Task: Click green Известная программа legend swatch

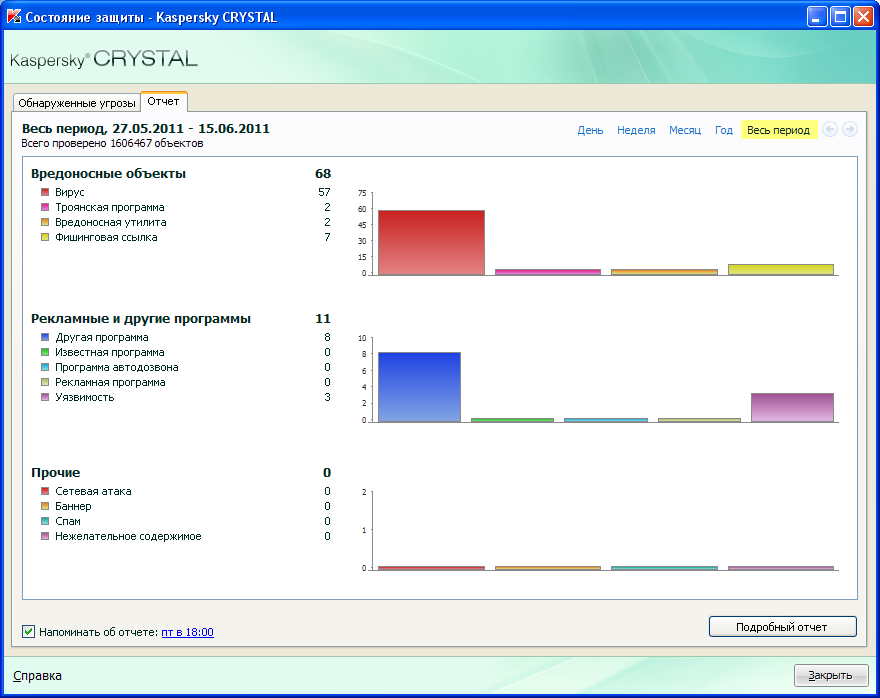Action: coord(45,352)
